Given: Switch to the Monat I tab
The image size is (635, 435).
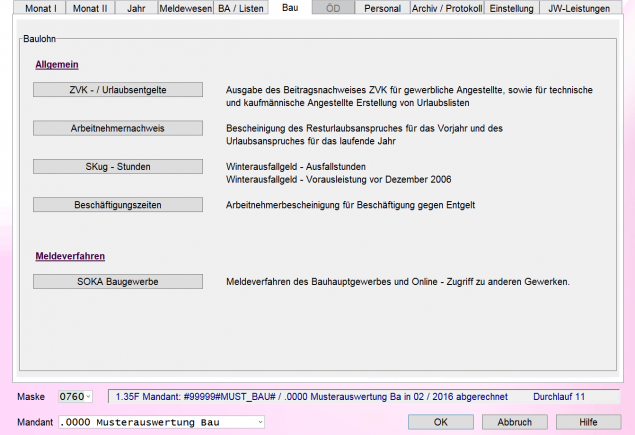Looking at the screenshot, I should click(40, 8).
